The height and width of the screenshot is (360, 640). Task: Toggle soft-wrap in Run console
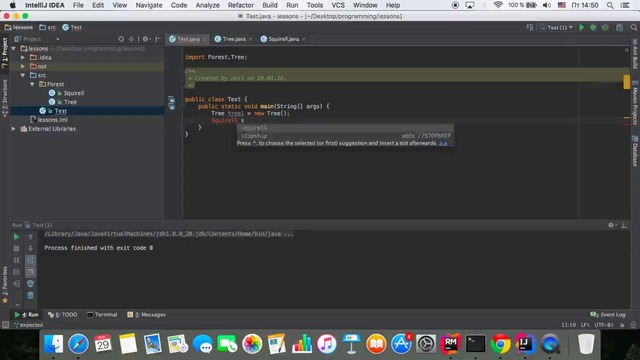click(30, 260)
